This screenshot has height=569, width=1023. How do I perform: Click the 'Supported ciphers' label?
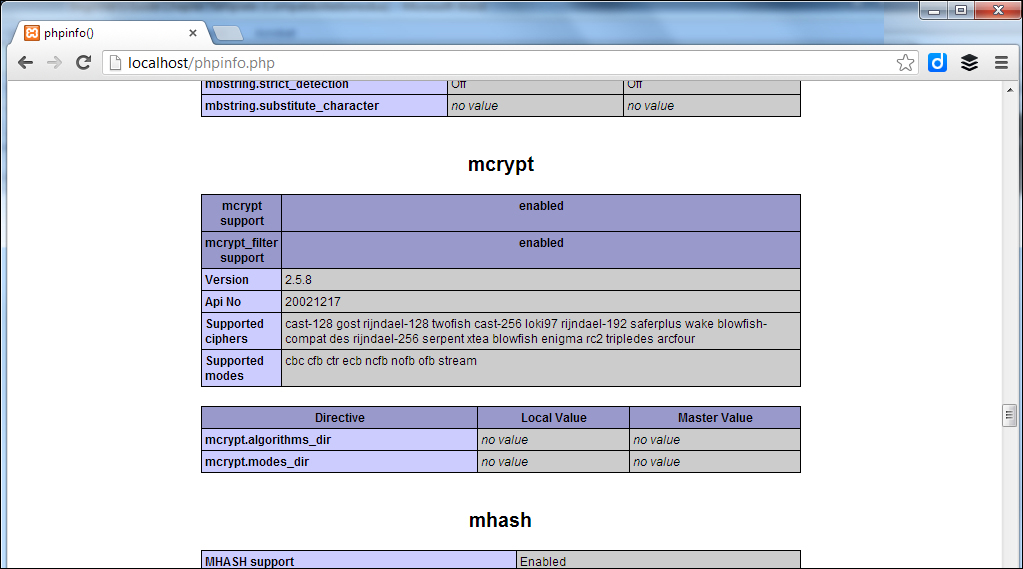coord(235,331)
